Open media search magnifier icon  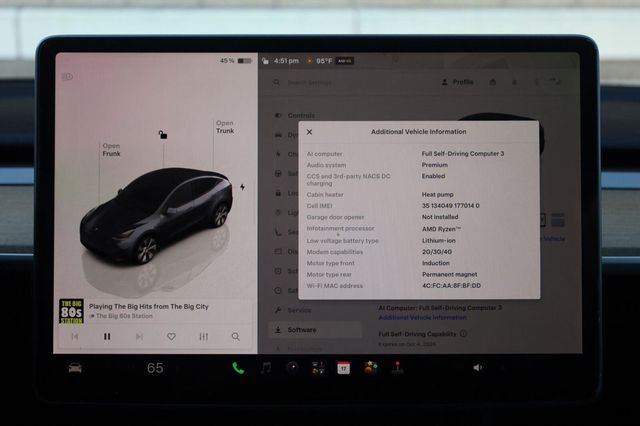click(x=236, y=337)
